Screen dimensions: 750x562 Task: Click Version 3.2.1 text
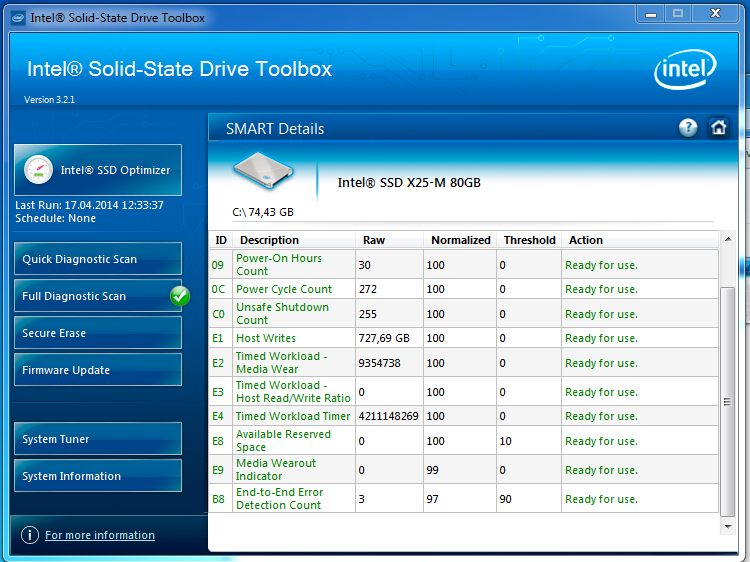[49, 99]
